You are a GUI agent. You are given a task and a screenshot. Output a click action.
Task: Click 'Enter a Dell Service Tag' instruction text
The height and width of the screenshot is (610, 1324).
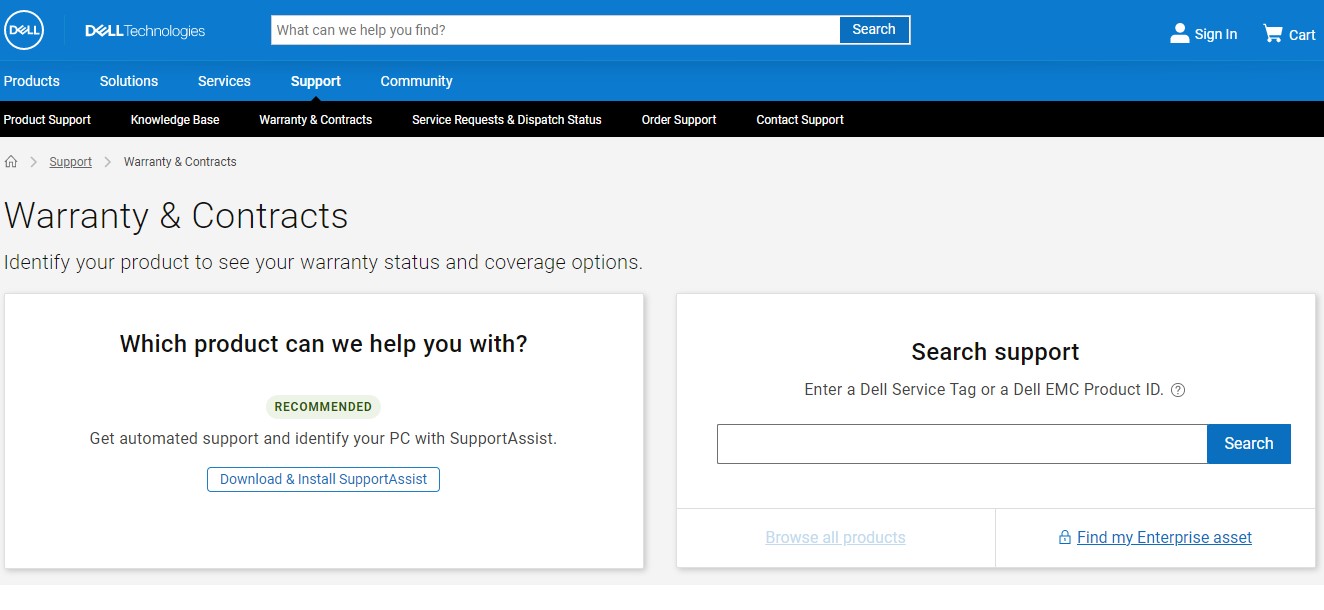click(x=984, y=390)
